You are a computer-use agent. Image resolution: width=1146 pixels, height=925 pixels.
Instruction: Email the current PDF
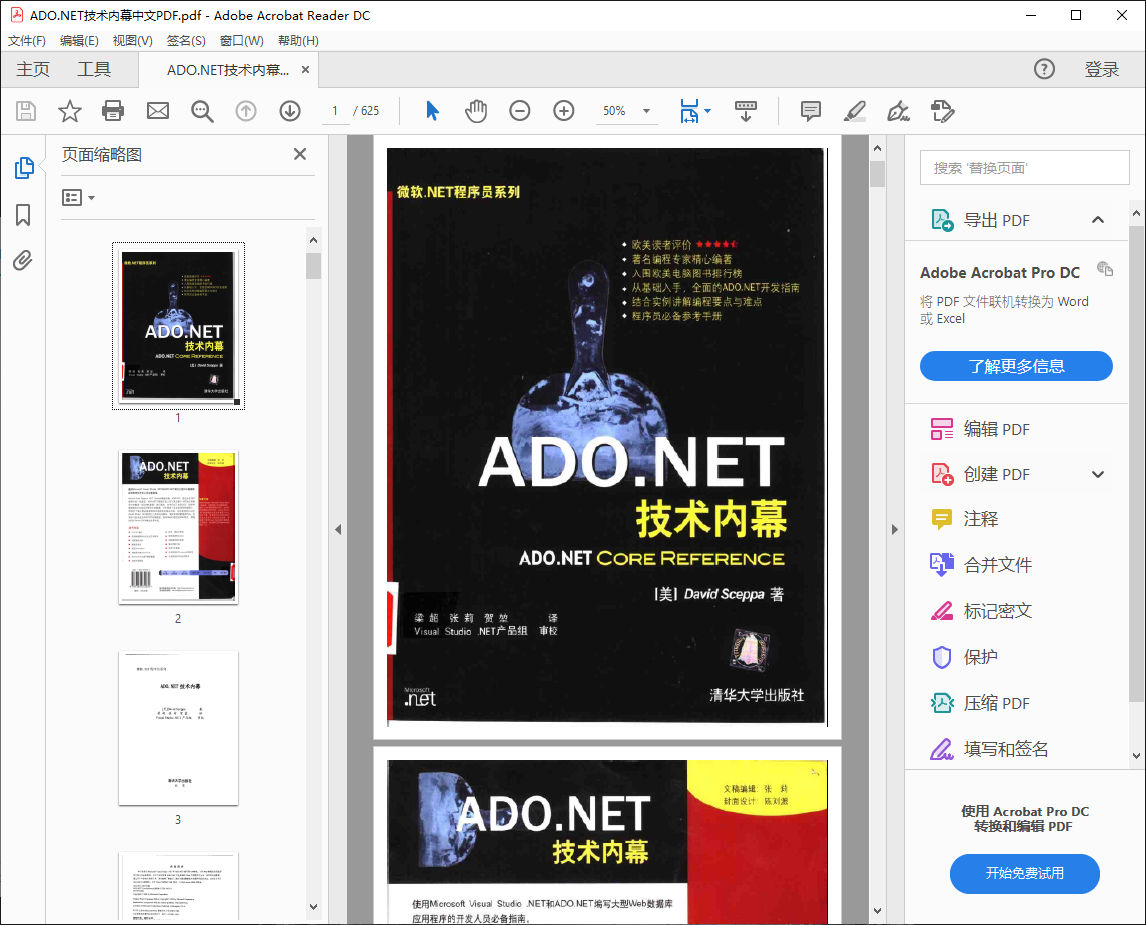157,111
